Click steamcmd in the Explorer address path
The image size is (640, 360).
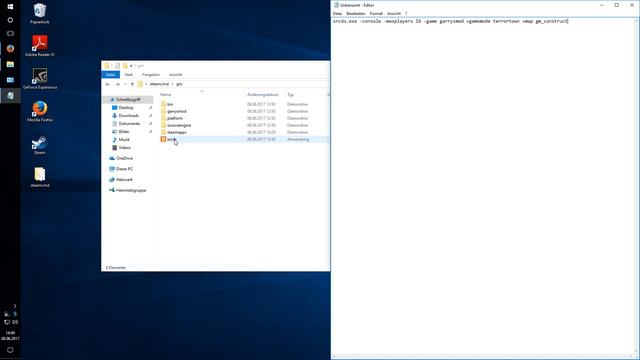[159, 84]
